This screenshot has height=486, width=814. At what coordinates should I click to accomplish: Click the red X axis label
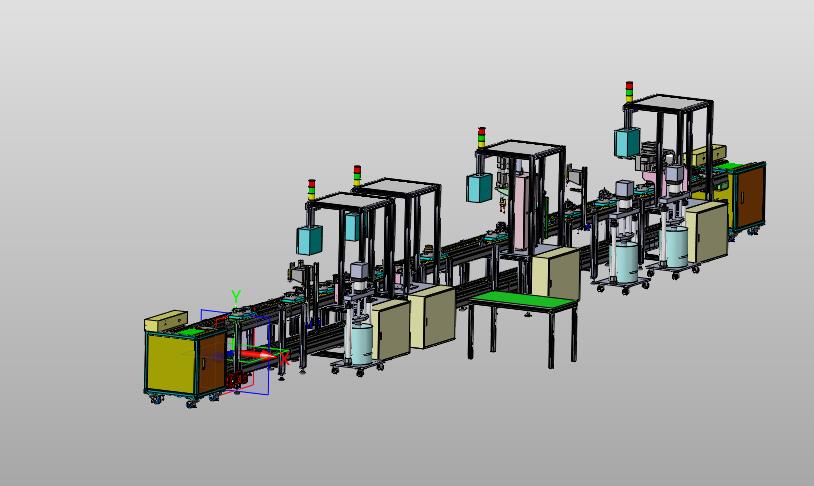284,358
